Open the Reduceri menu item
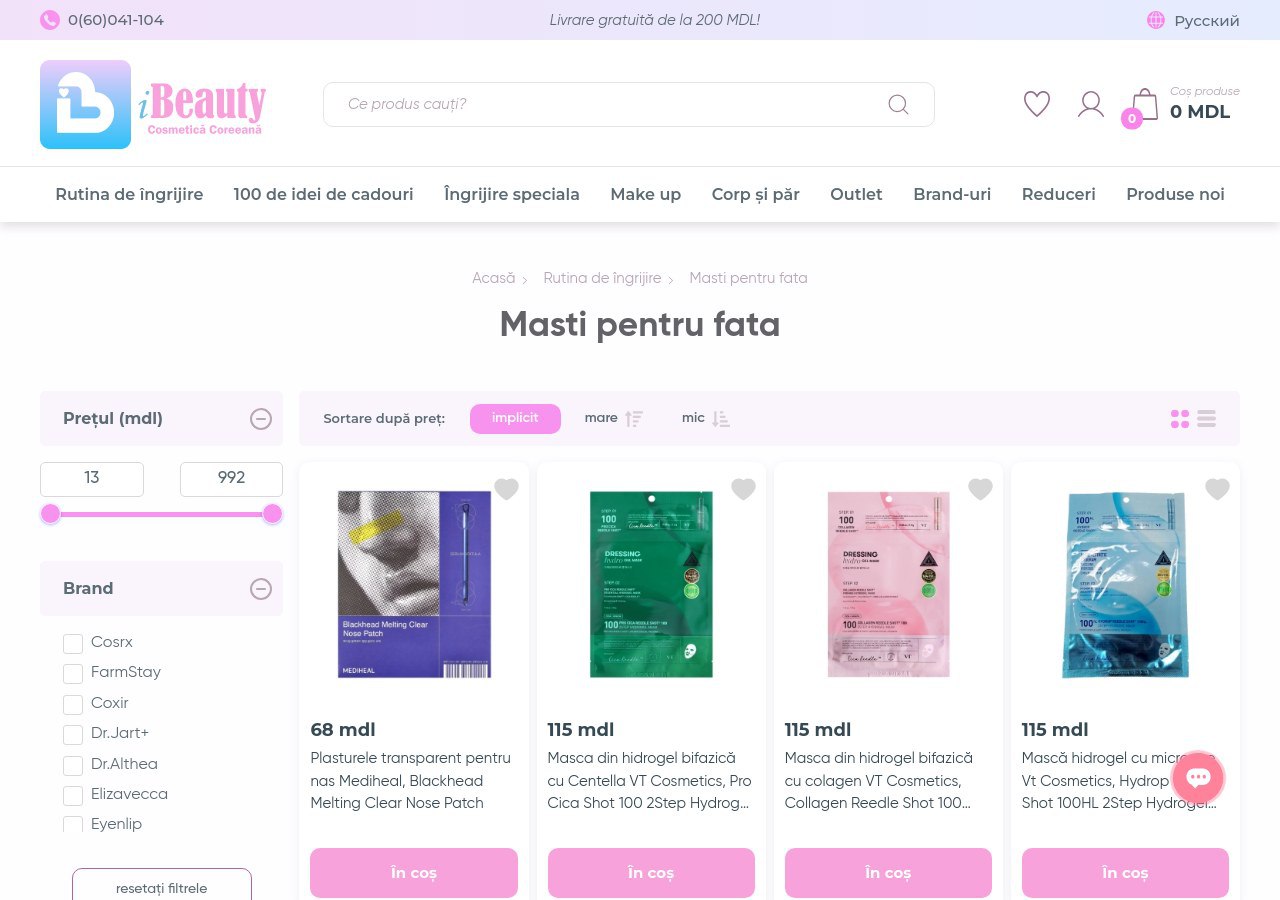This screenshot has height=900, width=1280. pos(1058,194)
